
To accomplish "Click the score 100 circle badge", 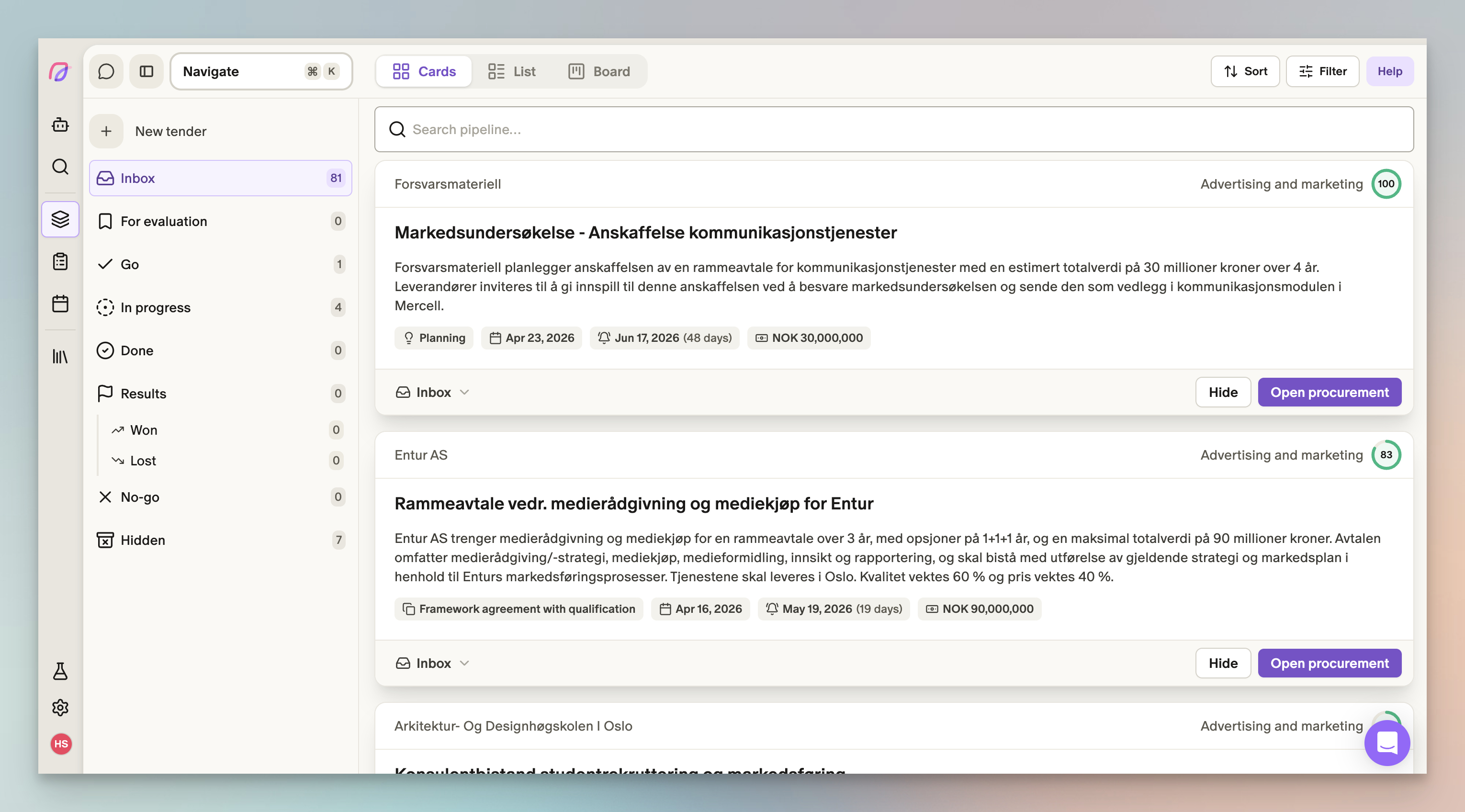I will click(x=1386, y=184).
